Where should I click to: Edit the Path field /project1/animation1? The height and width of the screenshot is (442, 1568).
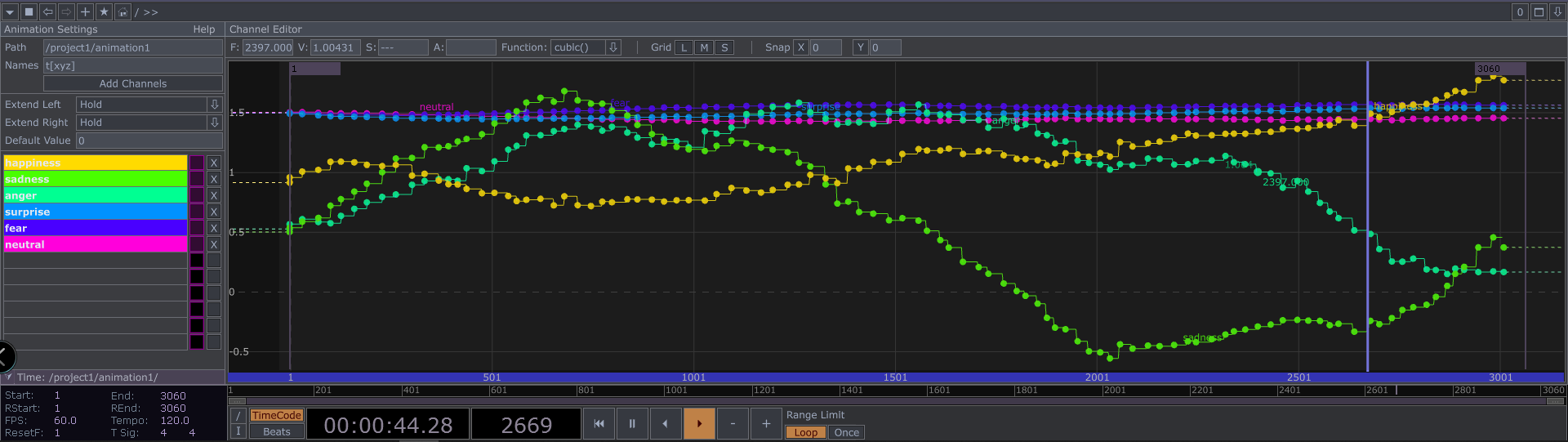pos(133,47)
